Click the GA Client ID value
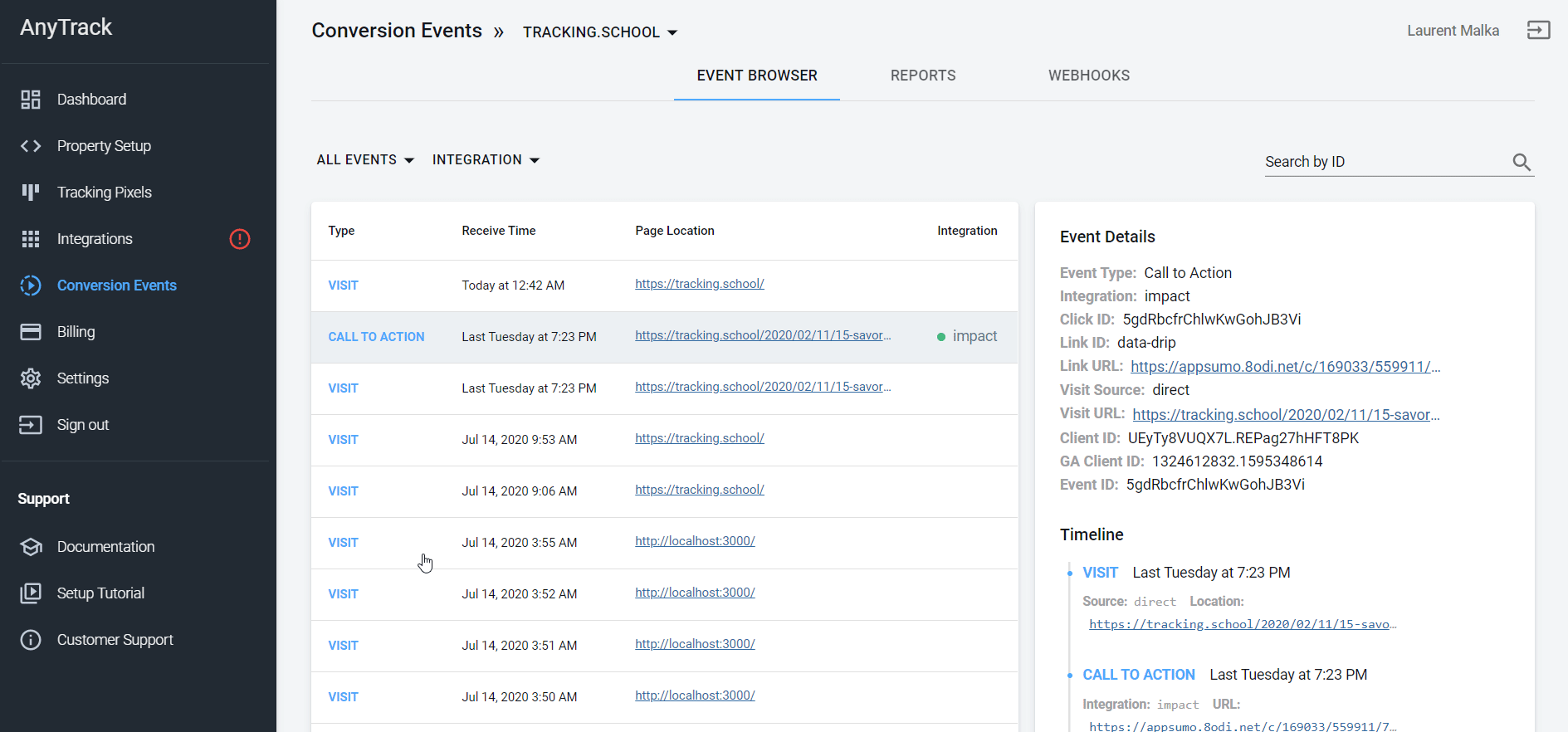Image resolution: width=1568 pixels, height=732 pixels. 1237,461
